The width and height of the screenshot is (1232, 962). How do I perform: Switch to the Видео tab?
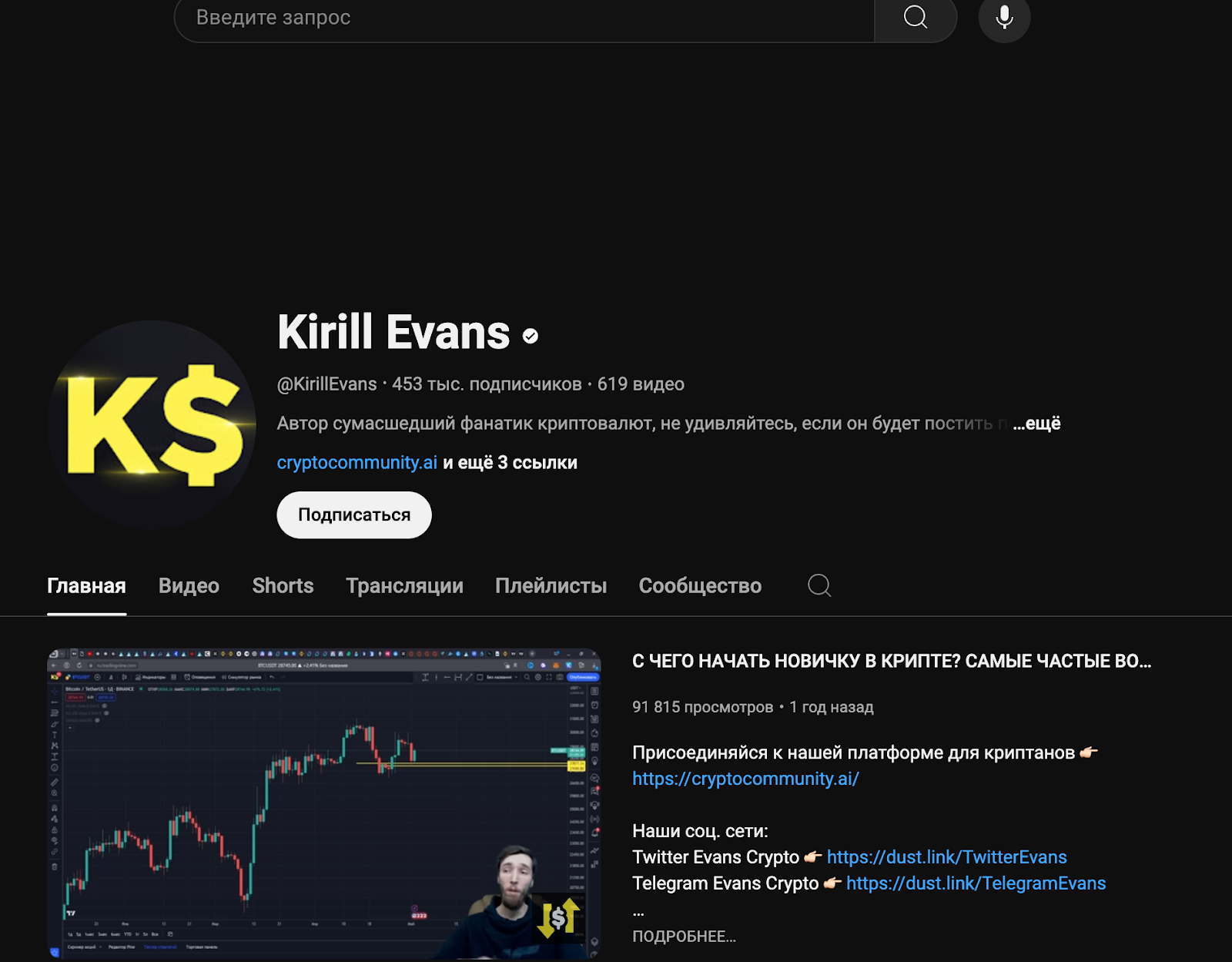point(189,586)
